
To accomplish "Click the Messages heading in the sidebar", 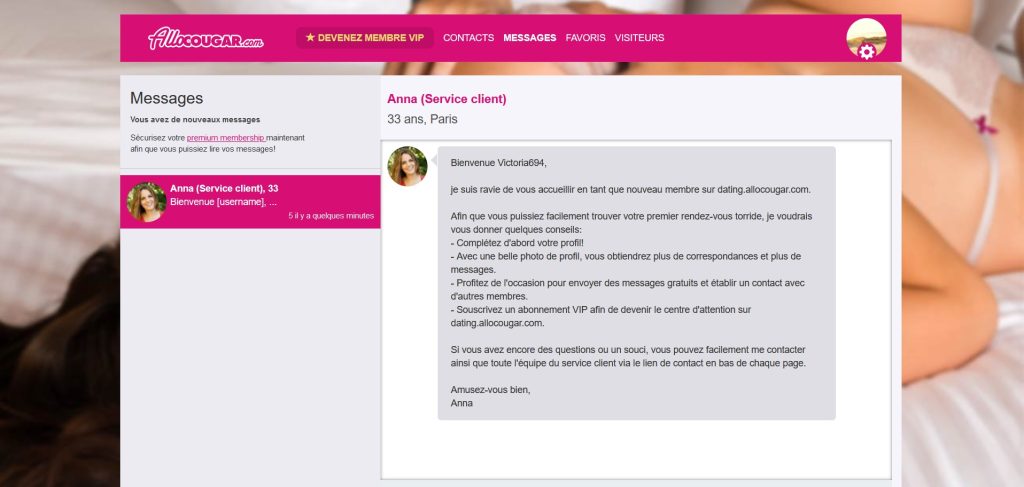I will pyautogui.click(x=166, y=98).
